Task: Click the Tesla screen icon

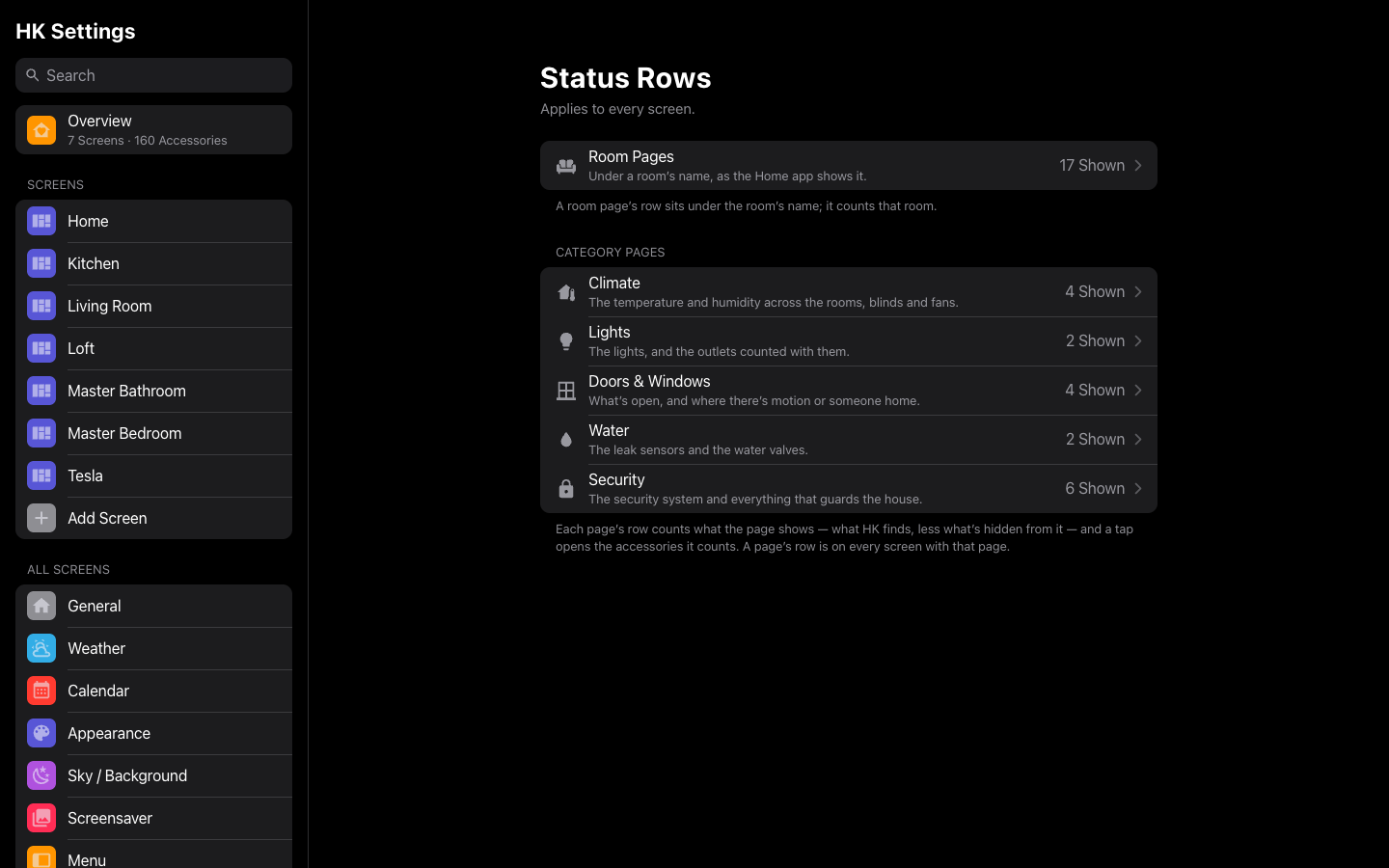Action: (41, 475)
